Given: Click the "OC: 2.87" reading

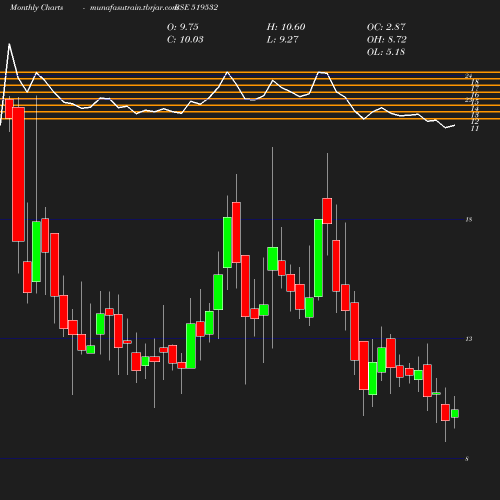Looking at the screenshot, I should (x=386, y=27).
